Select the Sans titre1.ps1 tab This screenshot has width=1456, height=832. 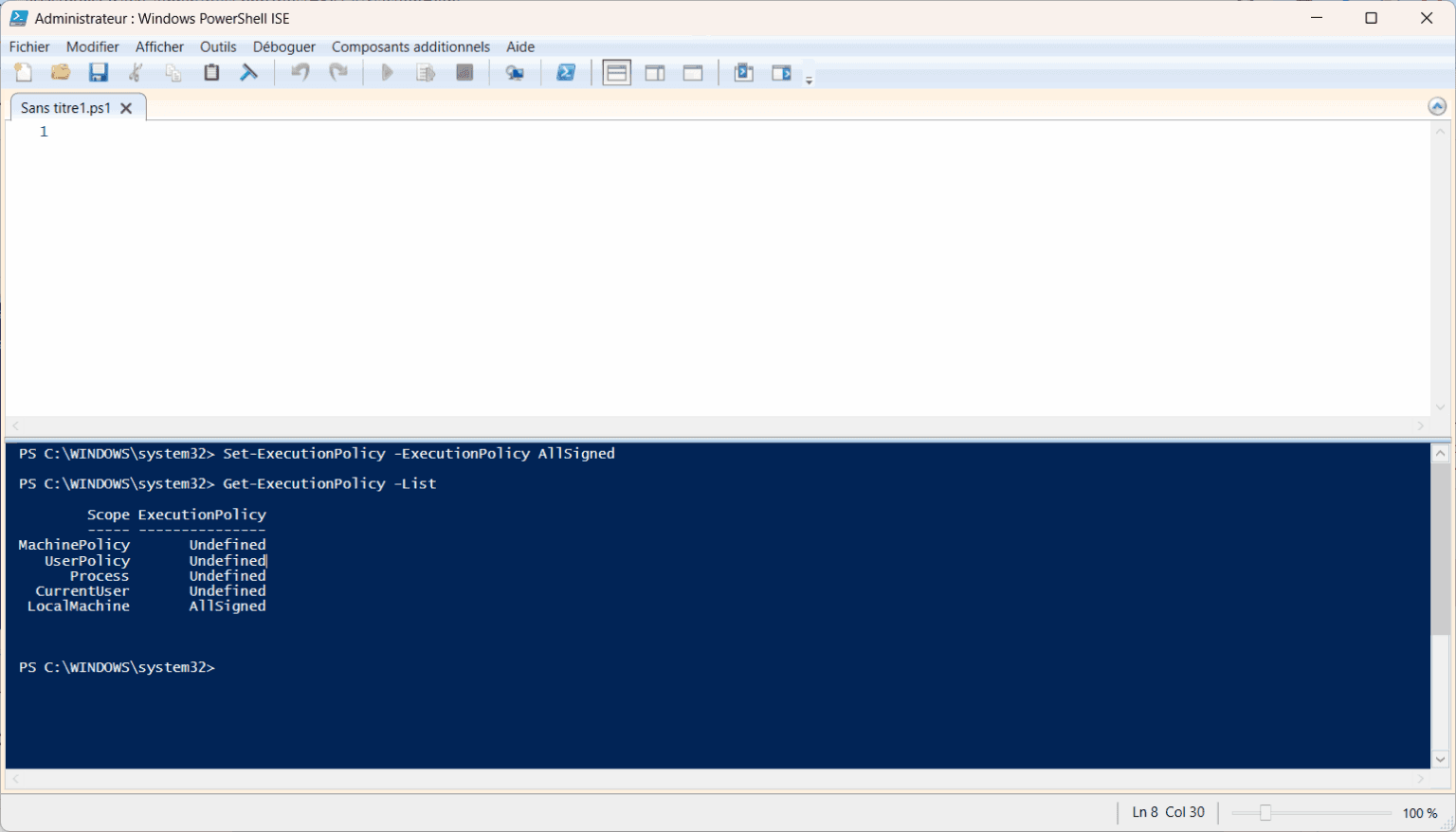point(66,107)
